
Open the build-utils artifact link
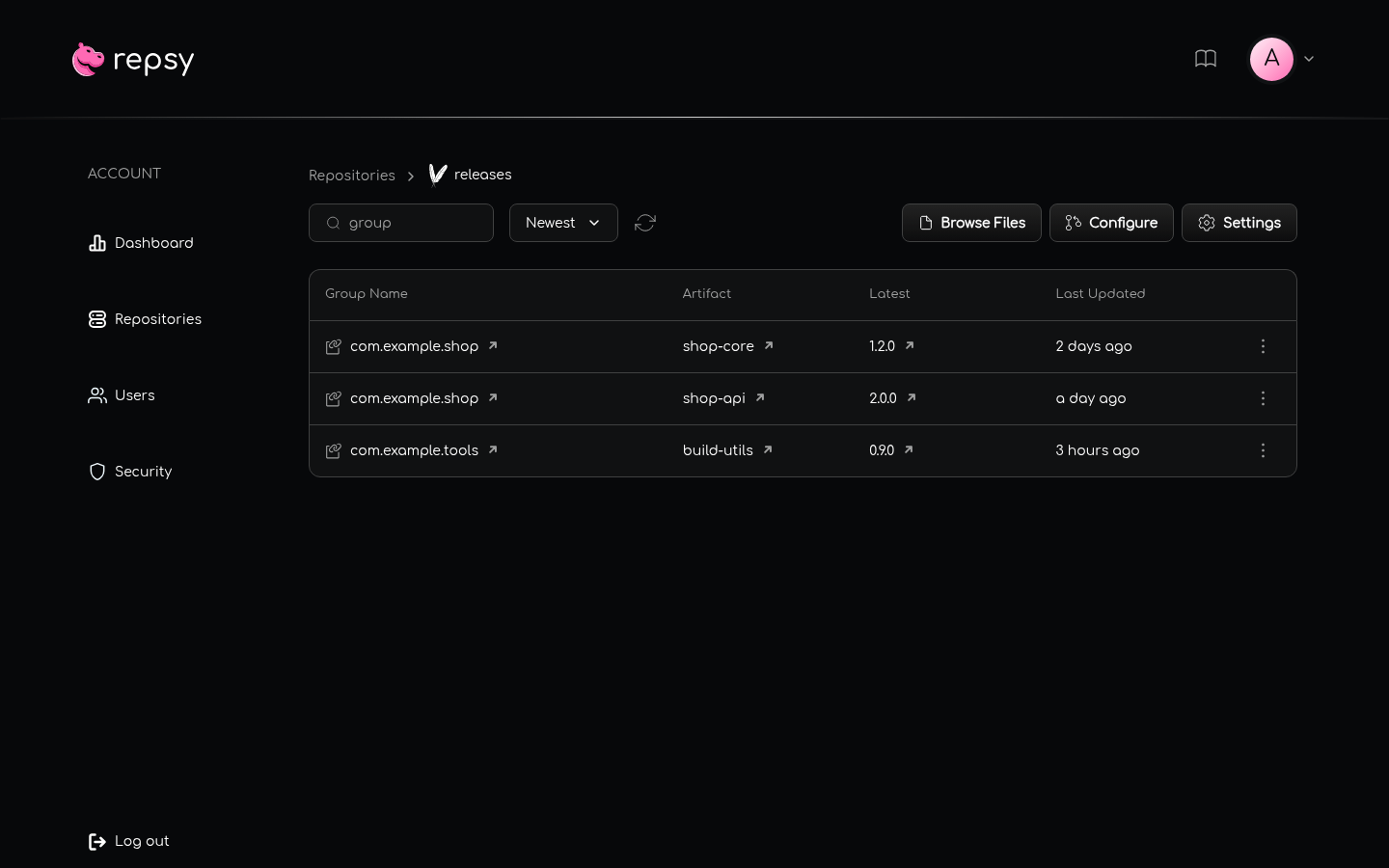coord(727,450)
